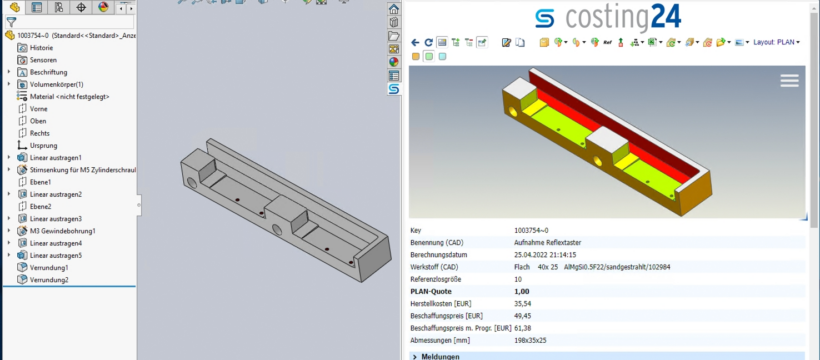The width and height of the screenshot is (820, 360).
Task: Switch to the DisplayManager color-ball tab
Action: [x=103, y=7]
